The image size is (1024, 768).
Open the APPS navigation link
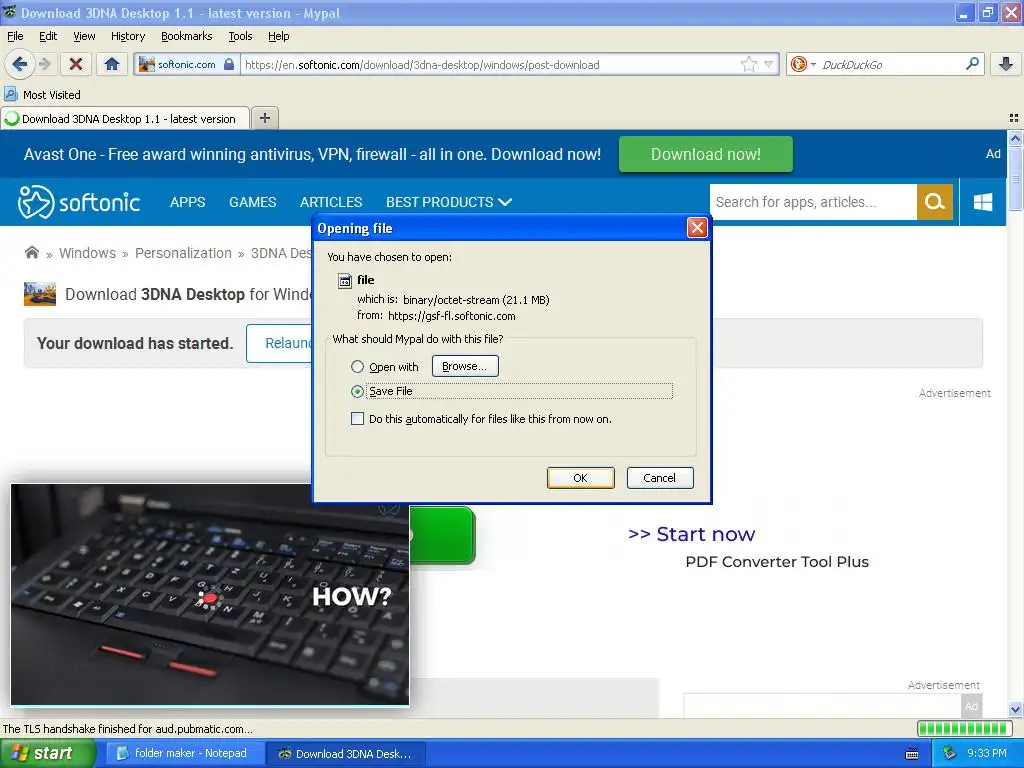[187, 202]
